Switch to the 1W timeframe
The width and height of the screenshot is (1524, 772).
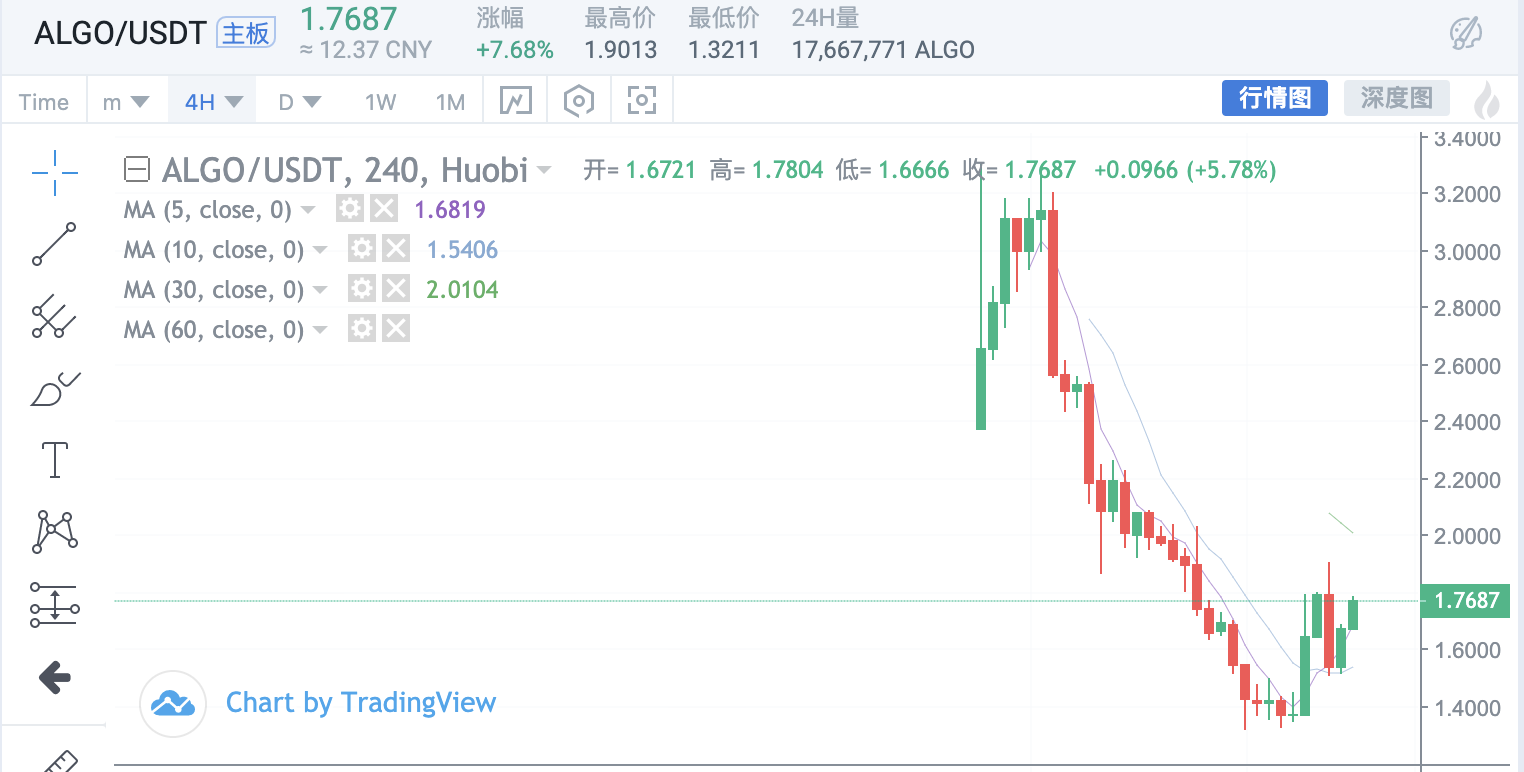point(380,101)
